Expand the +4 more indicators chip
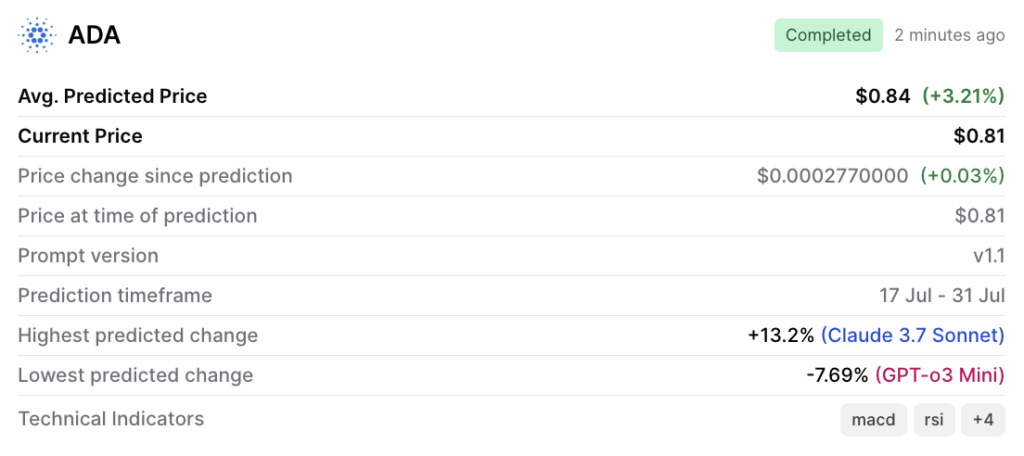1024x456 pixels. [983, 420]
